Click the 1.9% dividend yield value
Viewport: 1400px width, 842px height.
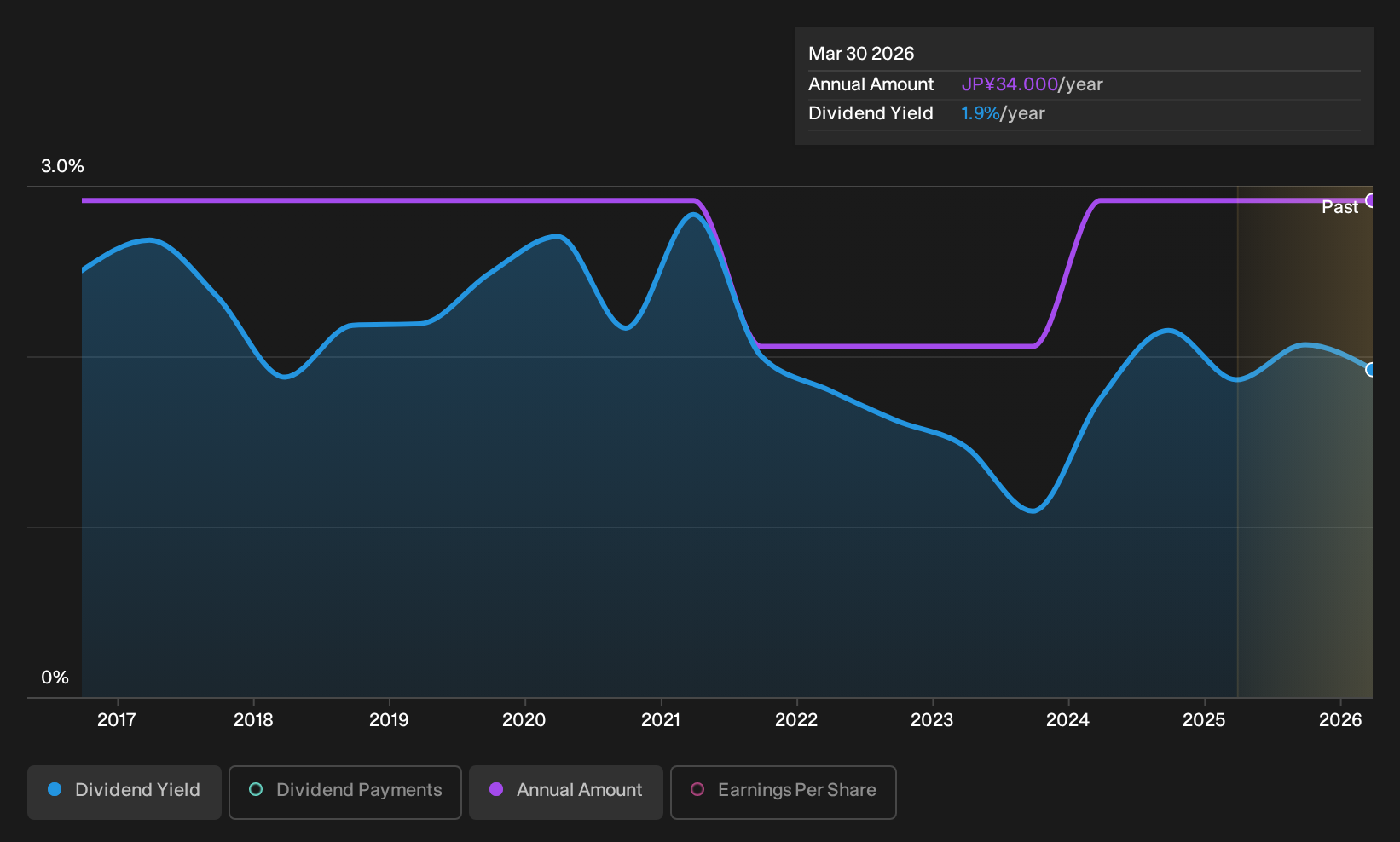tap(980, 113)
